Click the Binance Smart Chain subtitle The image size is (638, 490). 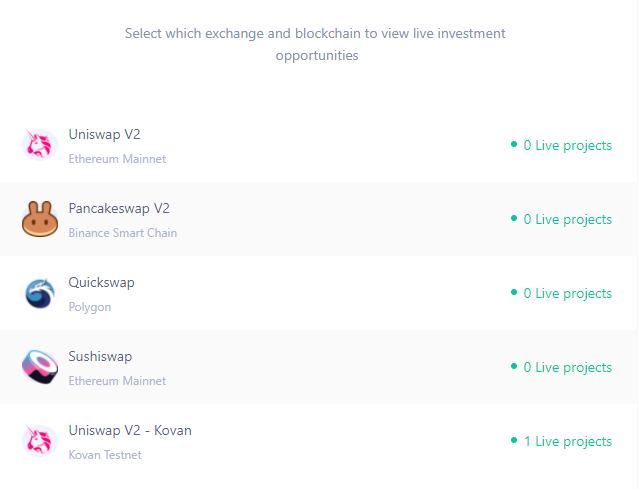[x=122, y=233]
